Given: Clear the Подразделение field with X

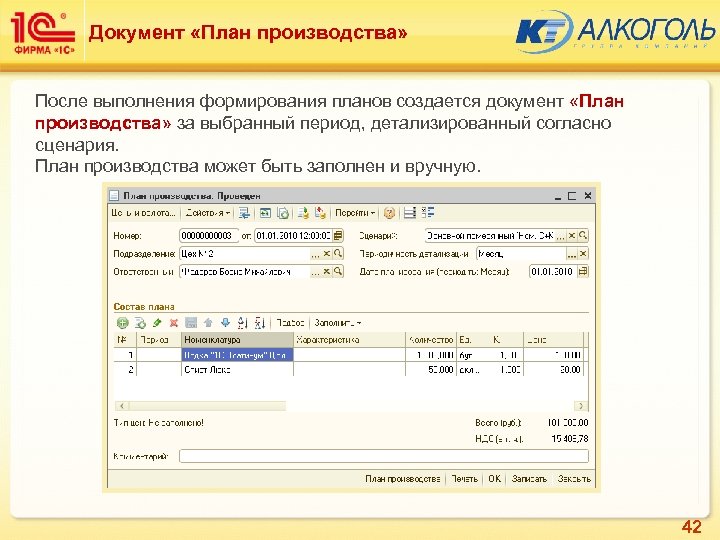Looking at the screenshot, I should coord(326,253).
